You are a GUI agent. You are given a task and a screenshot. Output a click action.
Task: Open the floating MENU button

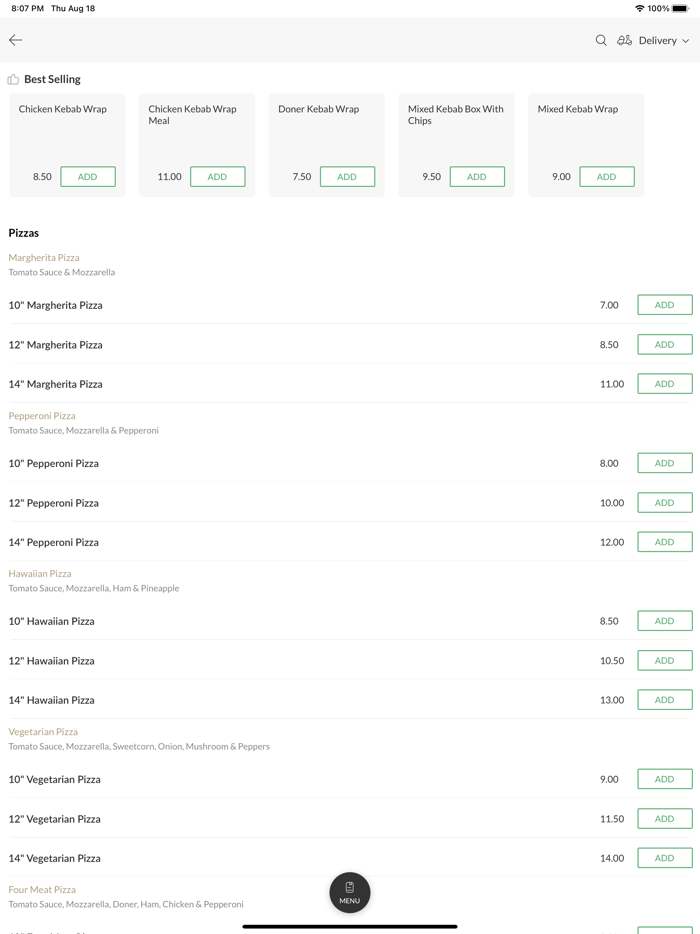pos(350,892)
